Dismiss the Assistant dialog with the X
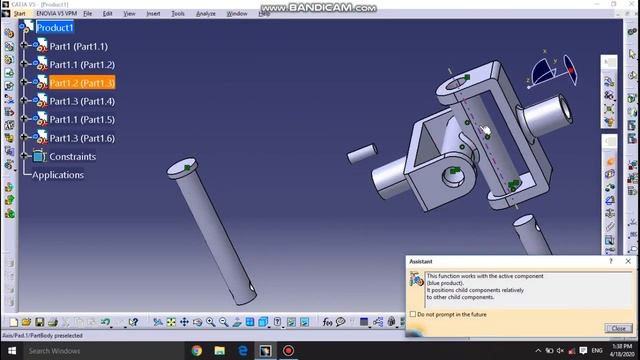Viewport: 640px width, 360px height. pos(628,261)
